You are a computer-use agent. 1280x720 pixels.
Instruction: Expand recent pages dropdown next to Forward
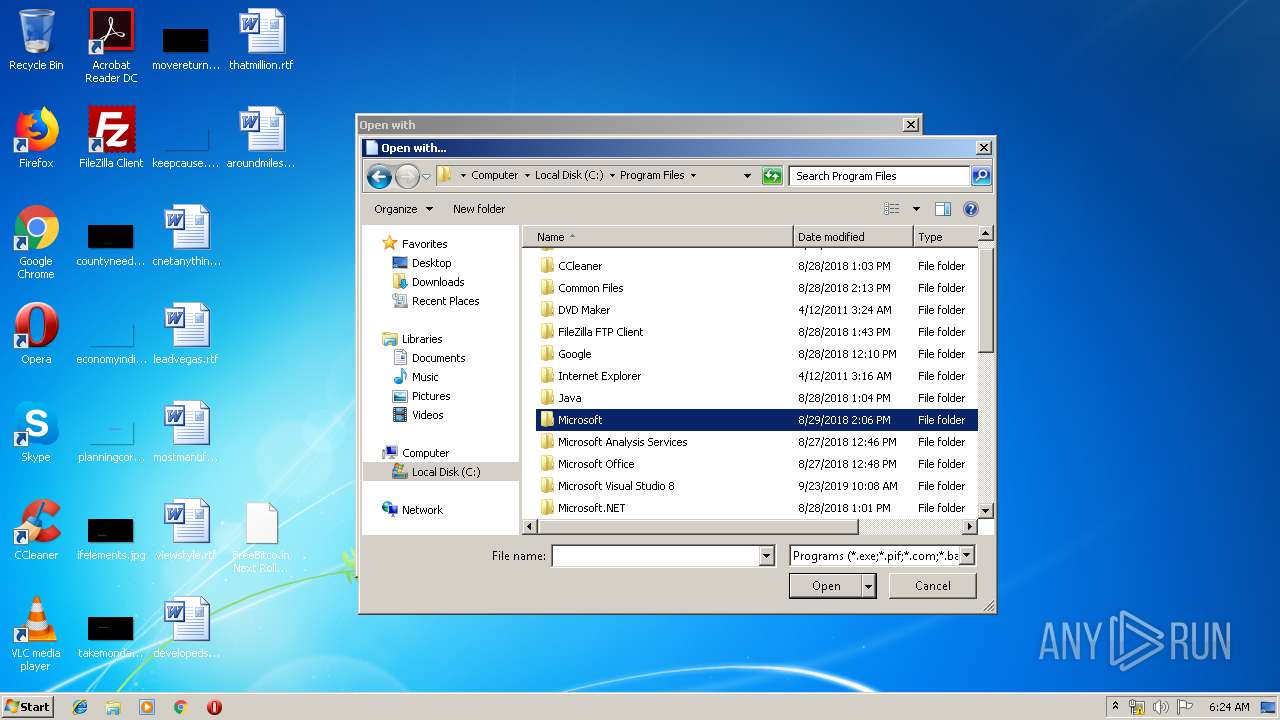click(x=426, y=177)
